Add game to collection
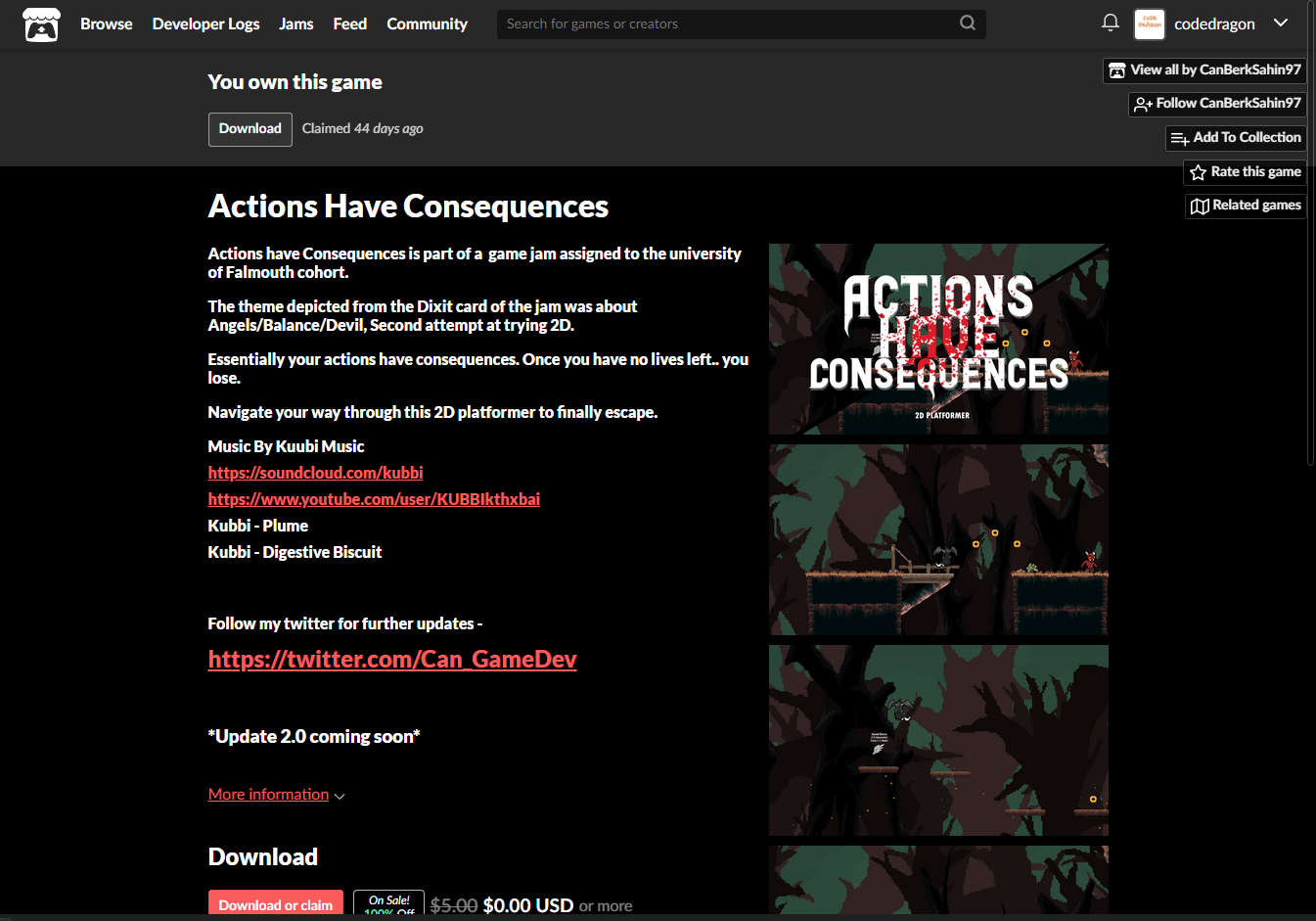The width and height of the screenshot is (1316, 921). click(x=1236, y=138)
